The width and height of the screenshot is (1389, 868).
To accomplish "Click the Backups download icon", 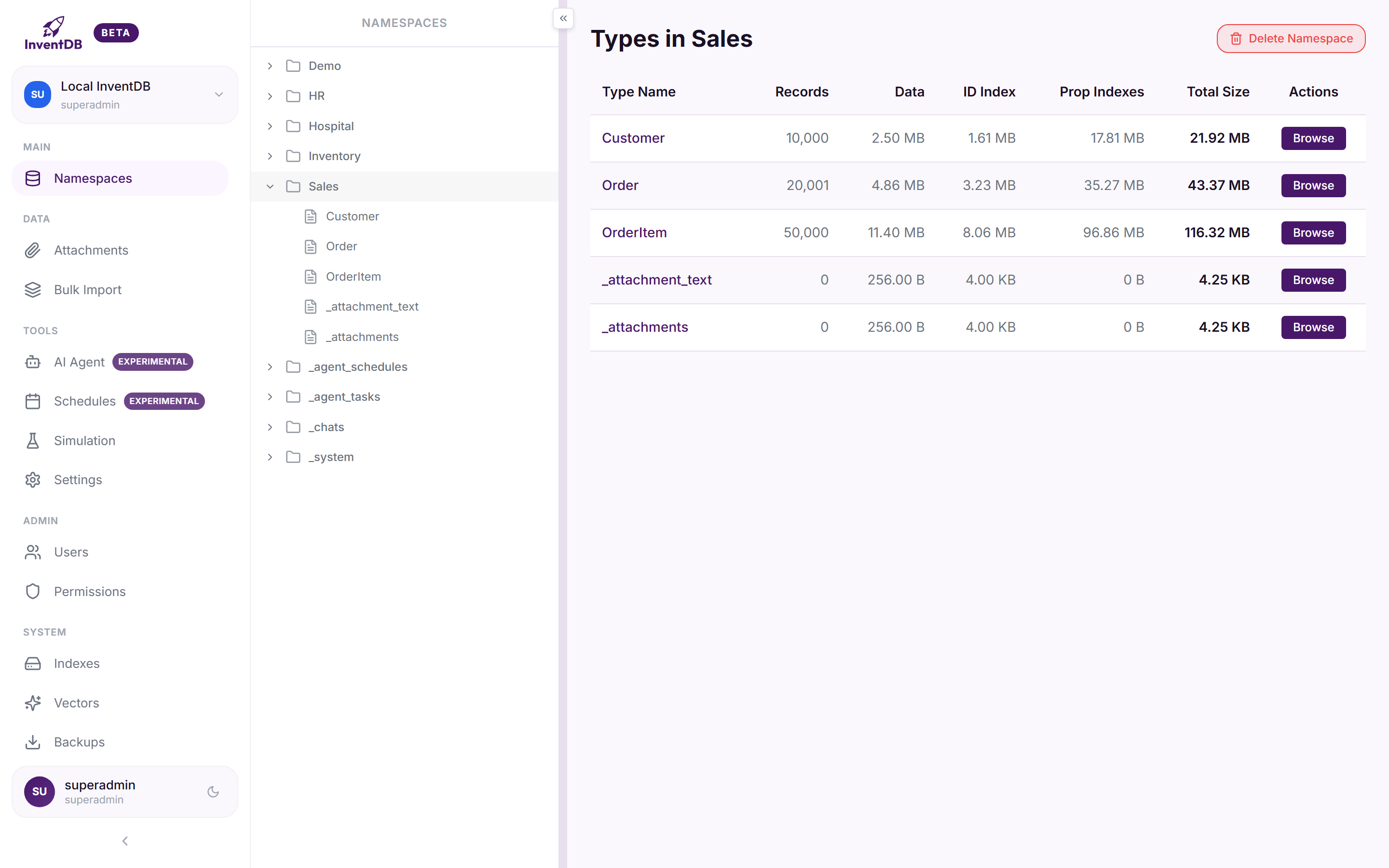I will click(x=33, y=742).
